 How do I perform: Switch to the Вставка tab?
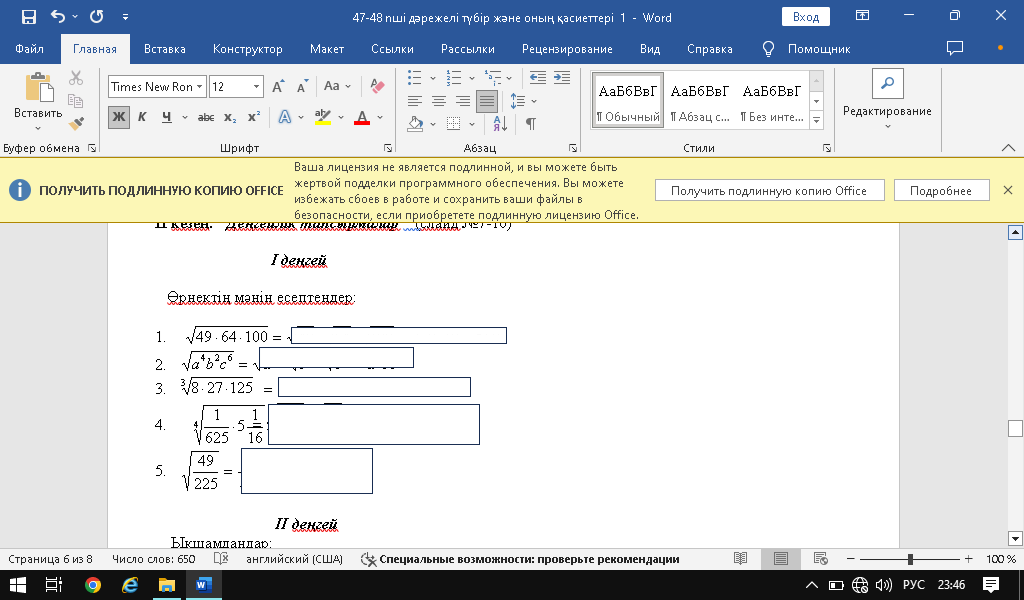pyautogui.click(x=165, y=49)
